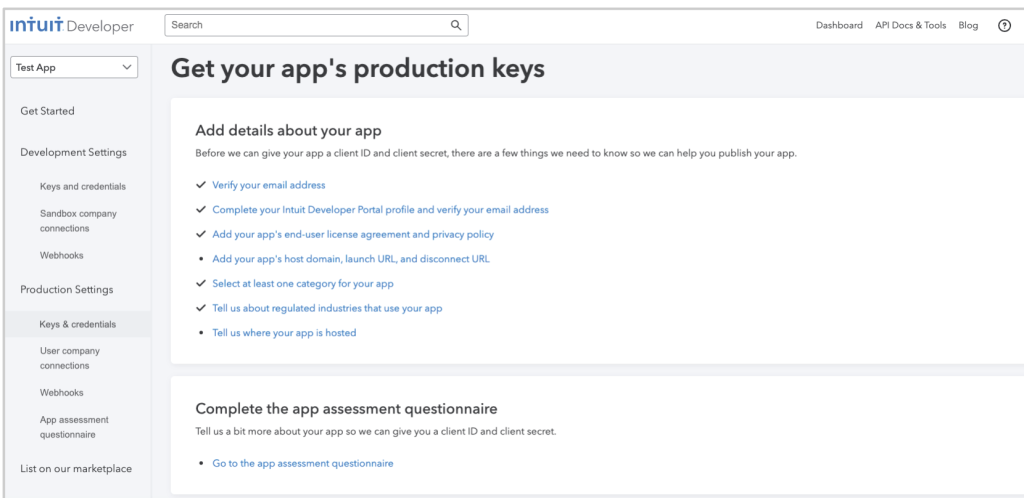Click the checkmark beside license agreement item
The image size is (1024, 498).
click(201, 234)
